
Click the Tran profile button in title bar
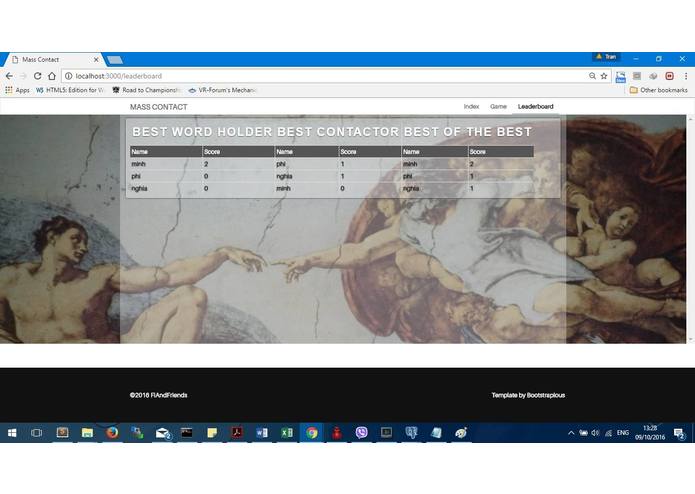(x=606, y=57)
